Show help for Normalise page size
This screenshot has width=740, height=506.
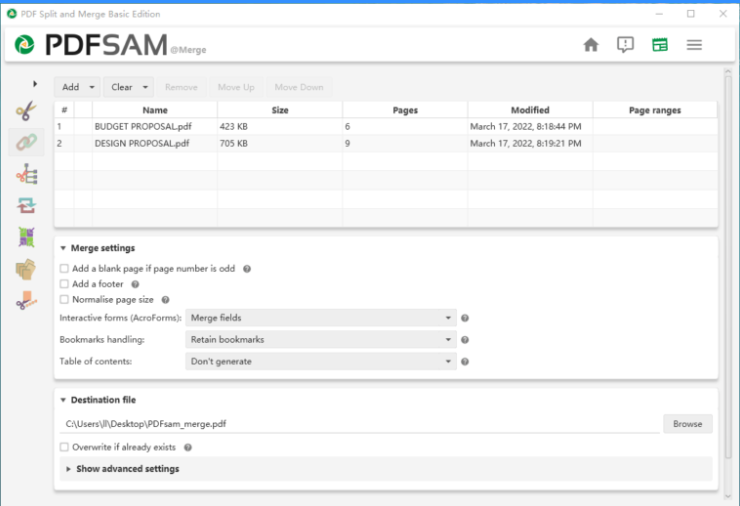pyautogui.click(x=165, y=300)
